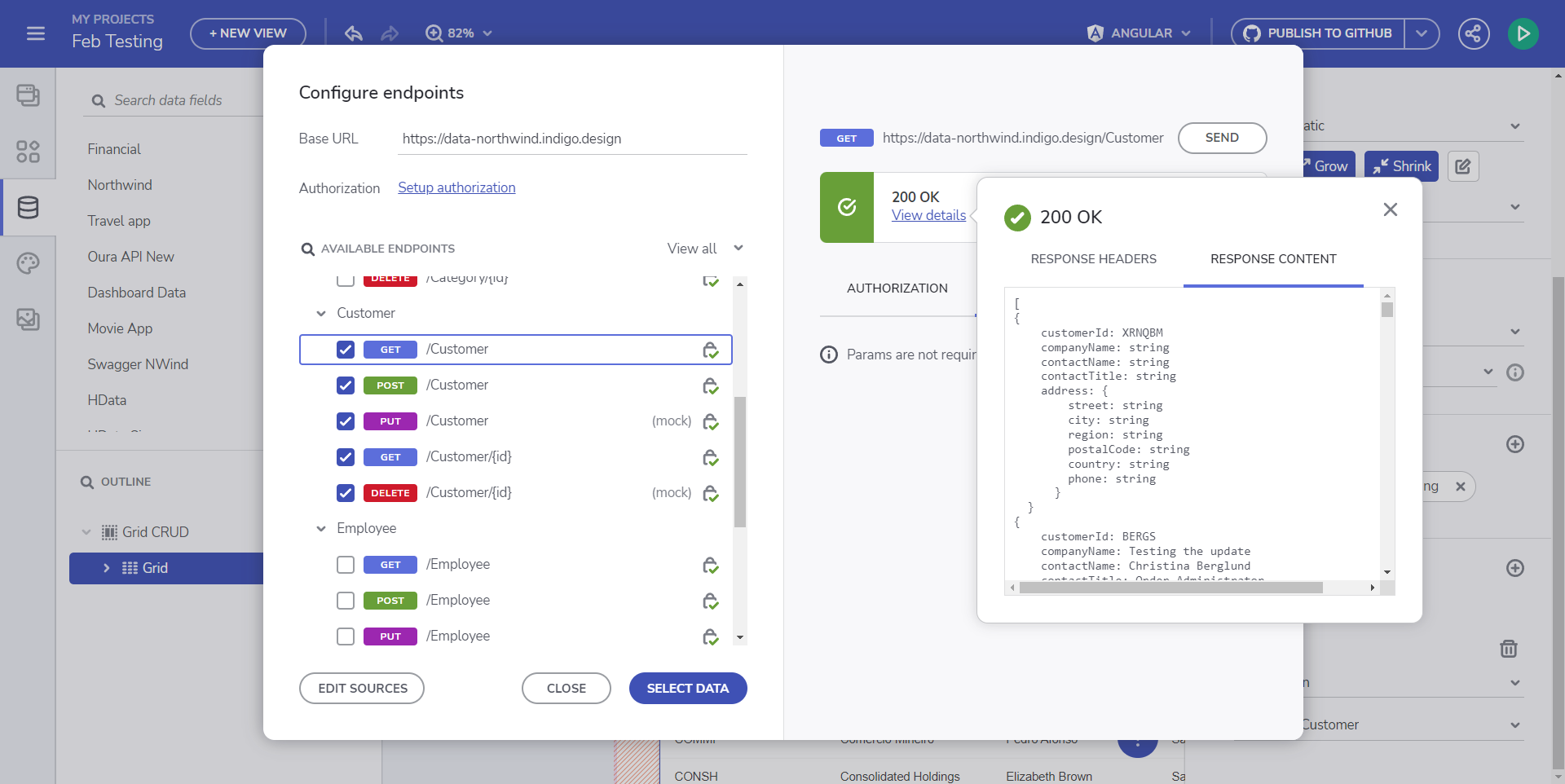Image resolution: width=1565 pixels, height=784 pixels.
Task: Open the View all endpoints dropdown
Action: pos(704,249)
